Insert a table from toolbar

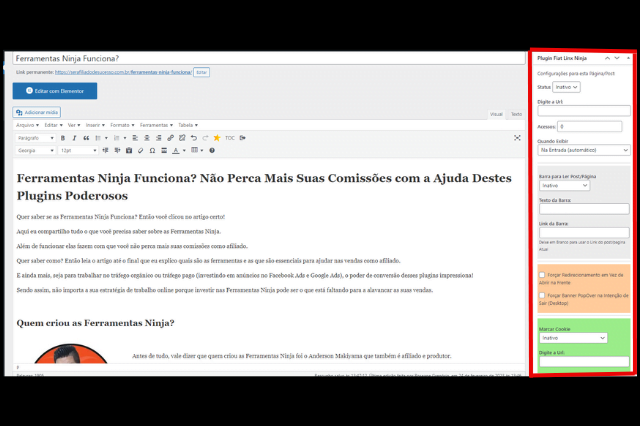195,150
